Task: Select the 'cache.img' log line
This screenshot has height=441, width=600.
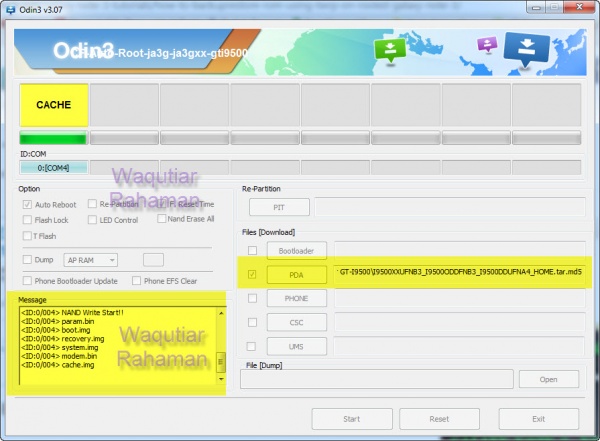Action: (57, 365)
